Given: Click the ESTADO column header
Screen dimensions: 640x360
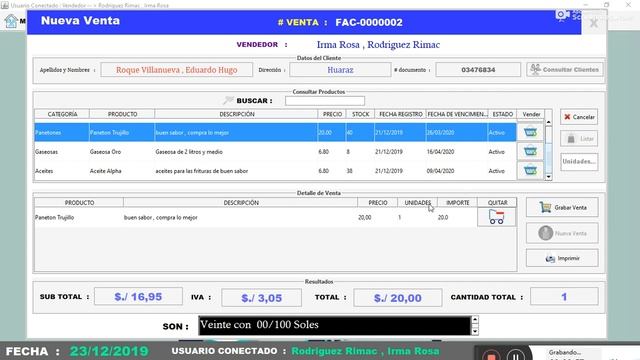Looking at the screenshot, I should tap(502, 114).
